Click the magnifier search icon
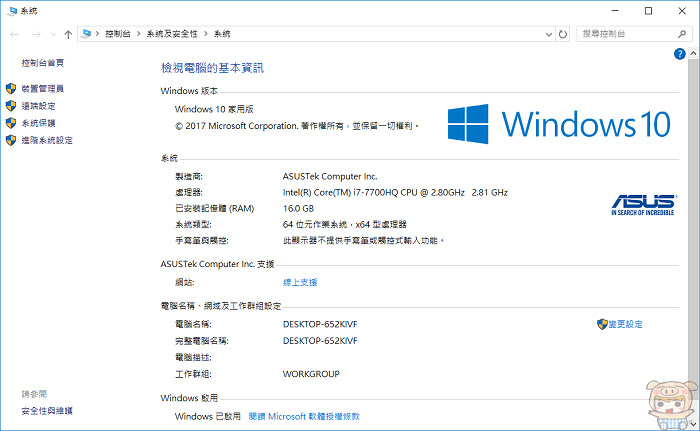The width and height of the screenshot is (700, 431). click(682, 34)
